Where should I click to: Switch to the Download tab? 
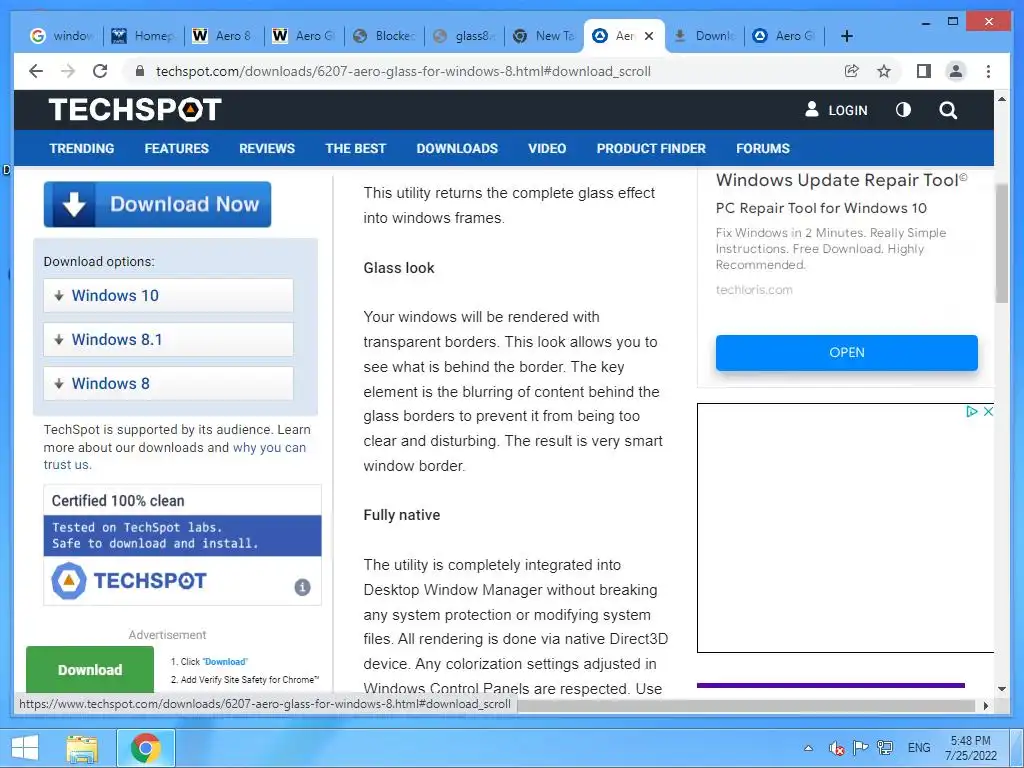pyautogui.click(x=704, y=36)
